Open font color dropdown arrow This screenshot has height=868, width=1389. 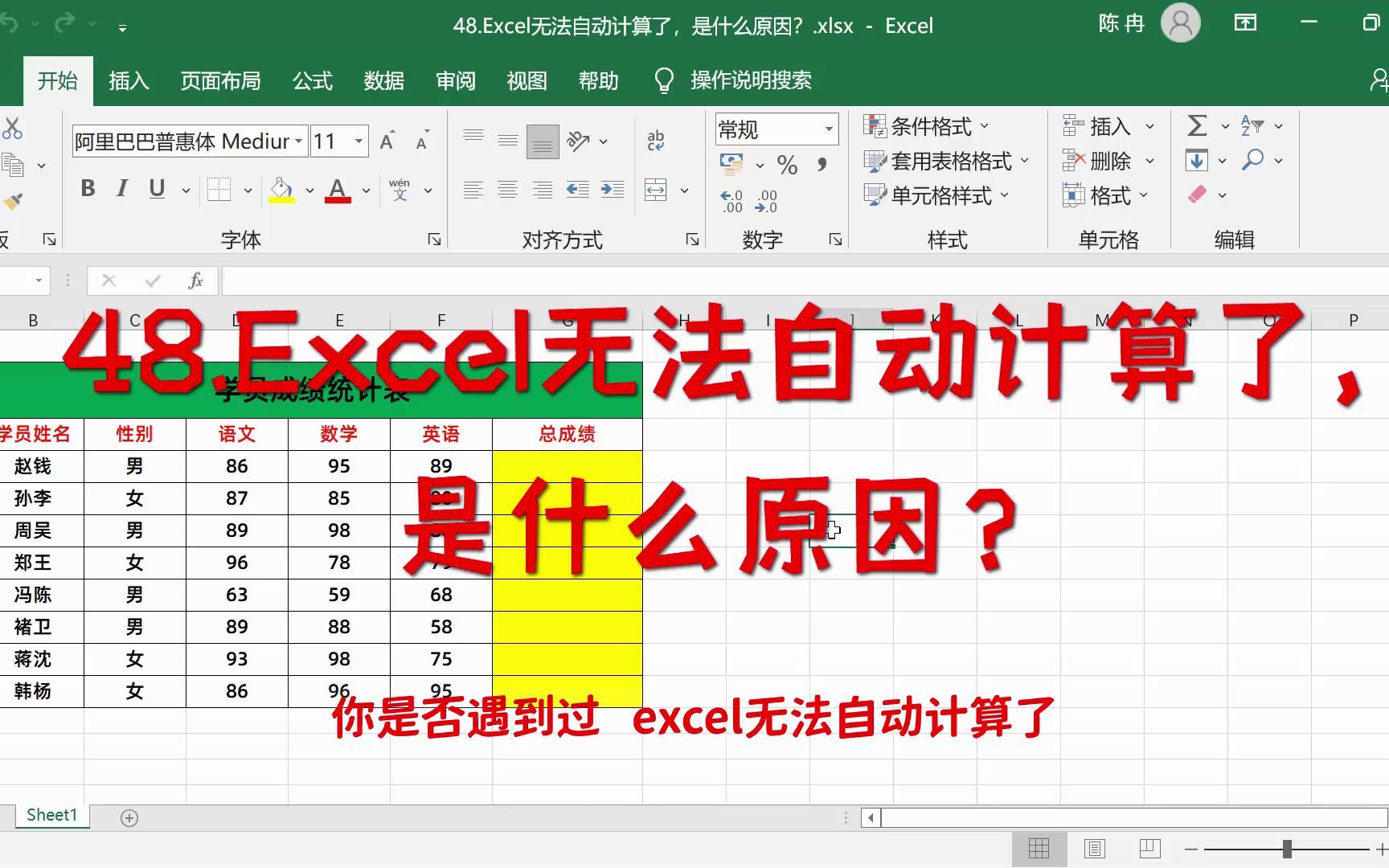click(x=366, y=190)
